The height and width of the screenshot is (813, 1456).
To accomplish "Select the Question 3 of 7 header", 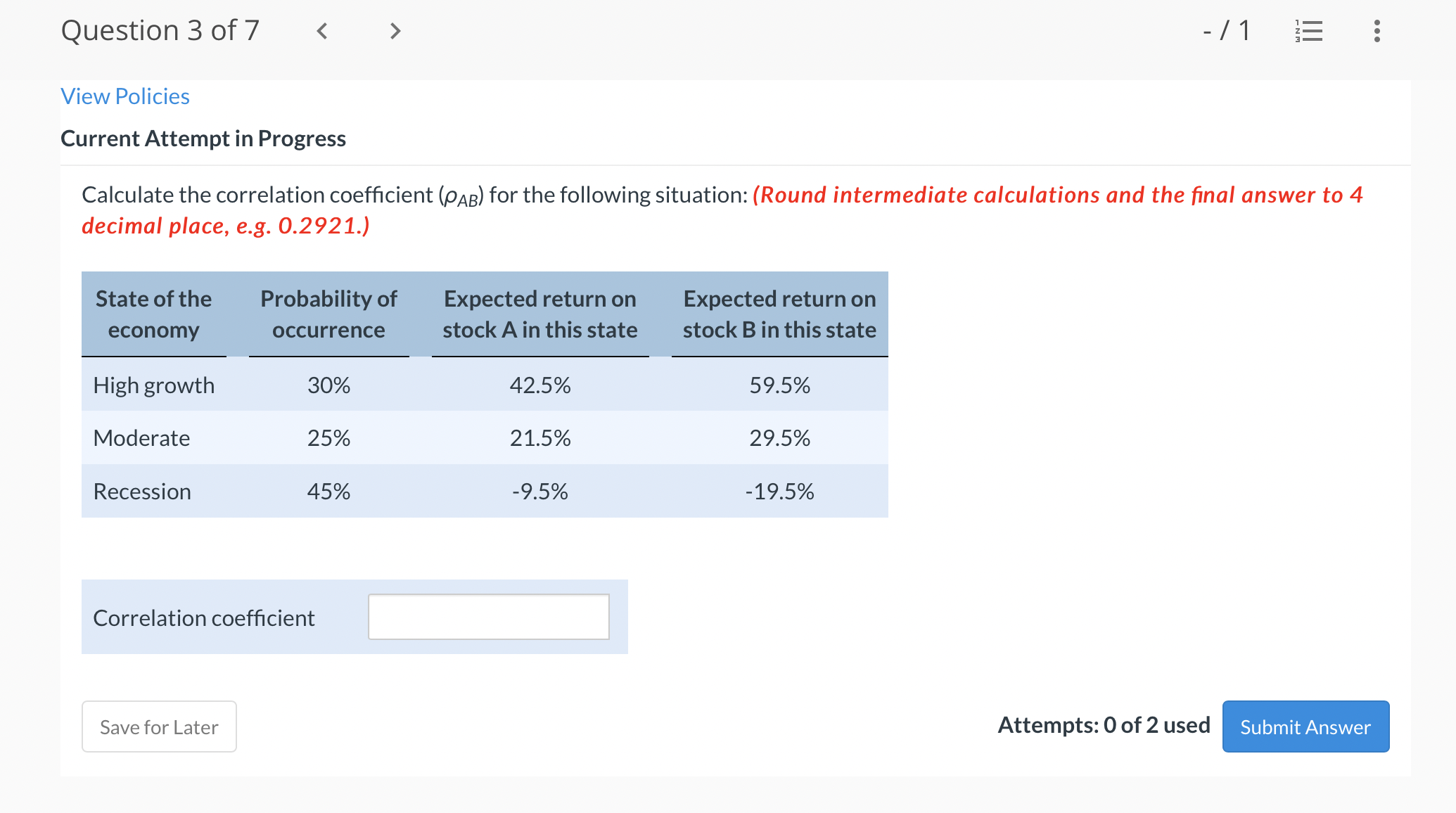I will [160, 30].
